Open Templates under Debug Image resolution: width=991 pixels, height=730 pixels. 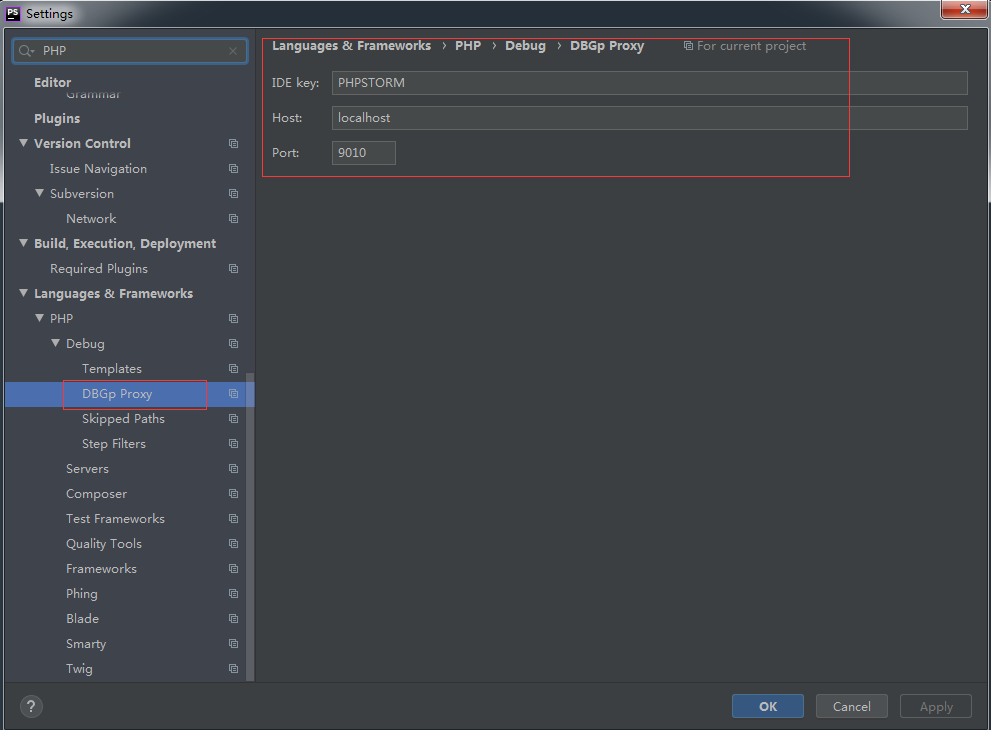(112, 368)
